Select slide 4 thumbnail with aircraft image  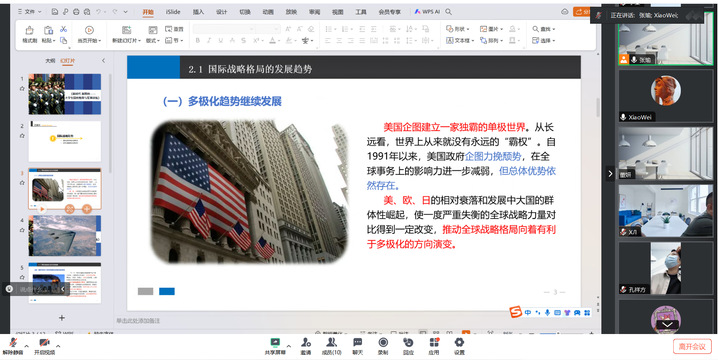click(x=65, y=236)
